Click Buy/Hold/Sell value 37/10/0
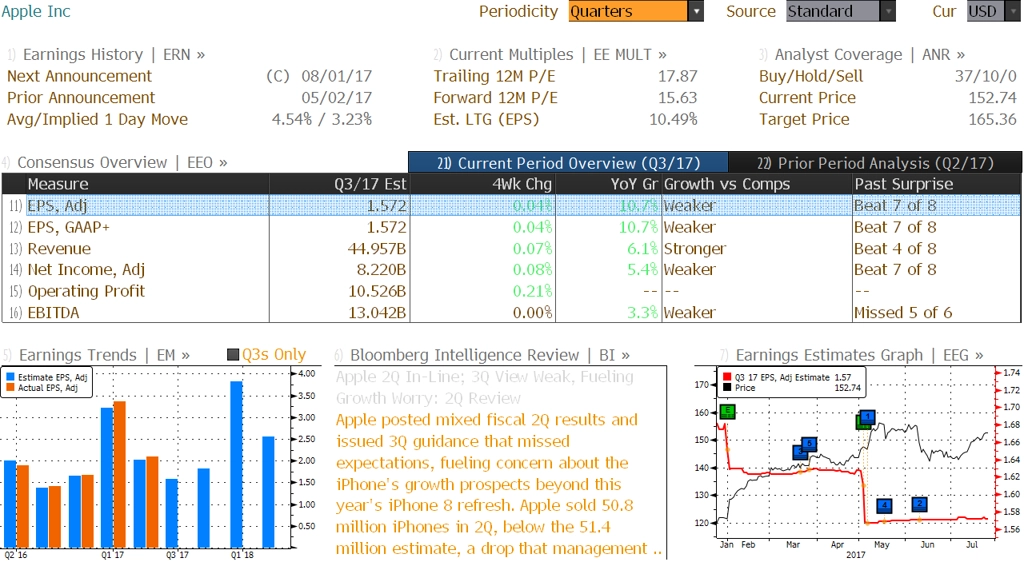 (x=985, y=76)
